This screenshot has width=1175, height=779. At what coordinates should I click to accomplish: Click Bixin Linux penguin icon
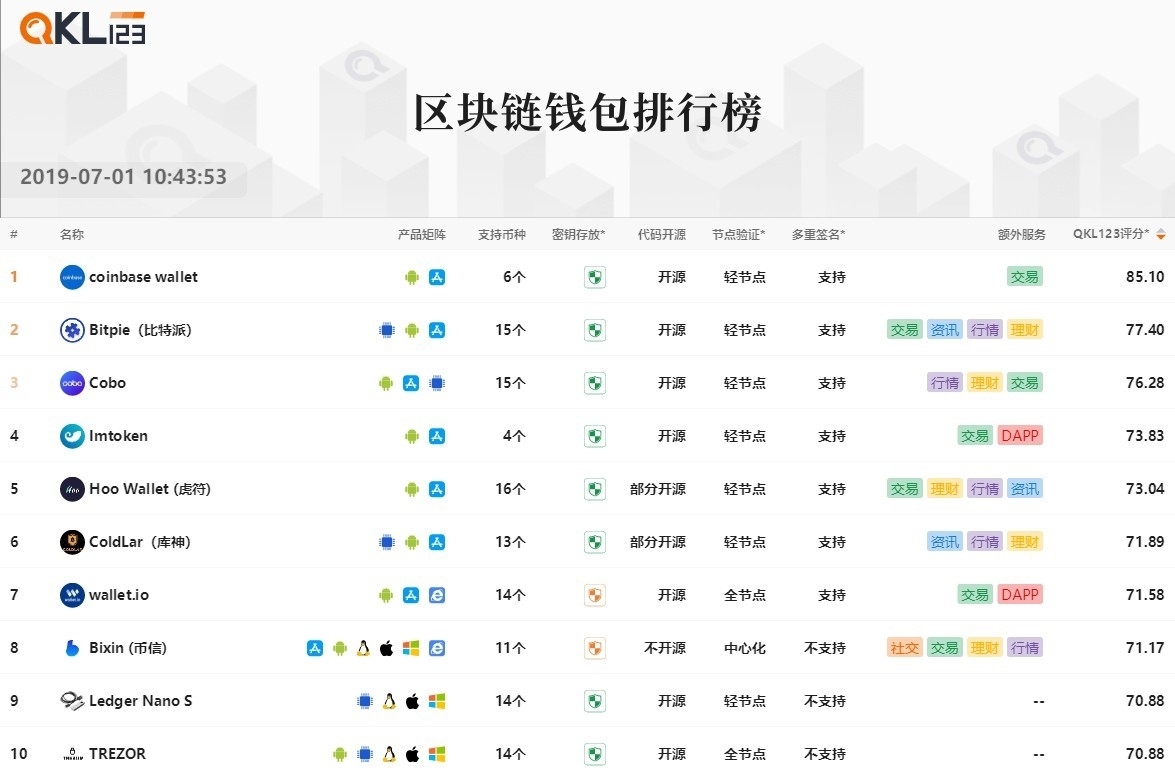pyautogui.click(x=363, y=648)
